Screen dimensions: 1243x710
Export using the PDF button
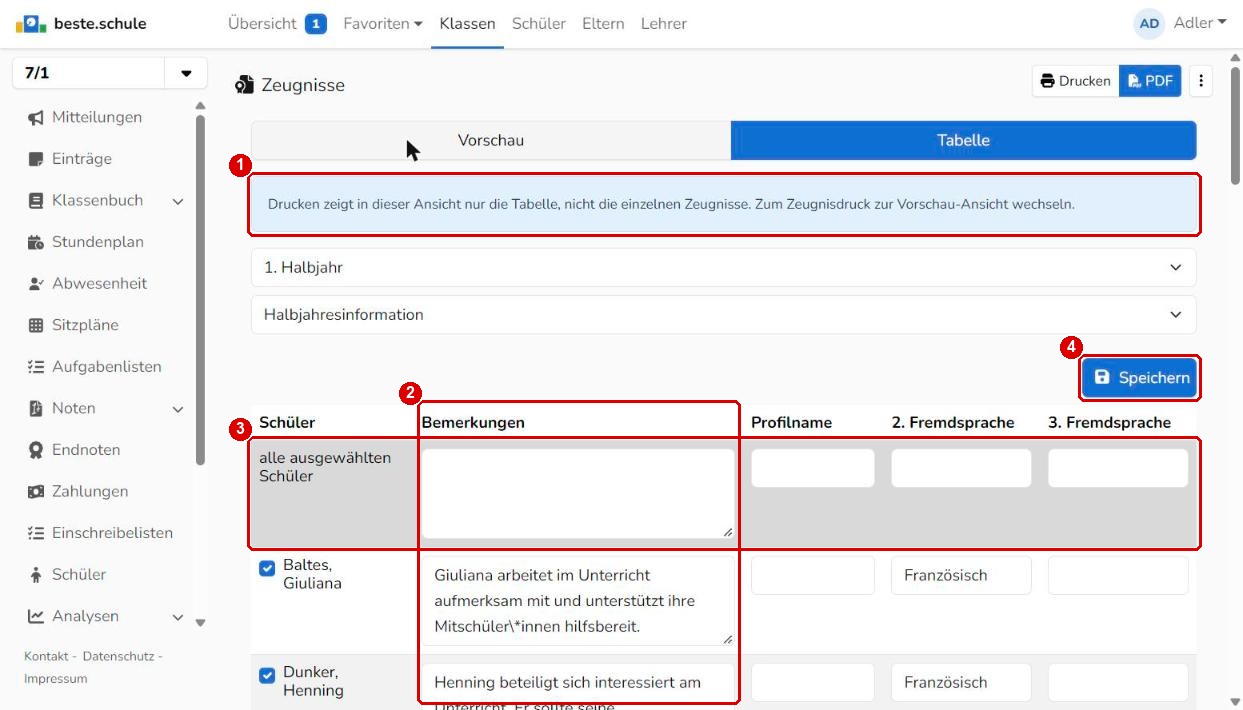pyautogui.click(x=1150, y=81)
